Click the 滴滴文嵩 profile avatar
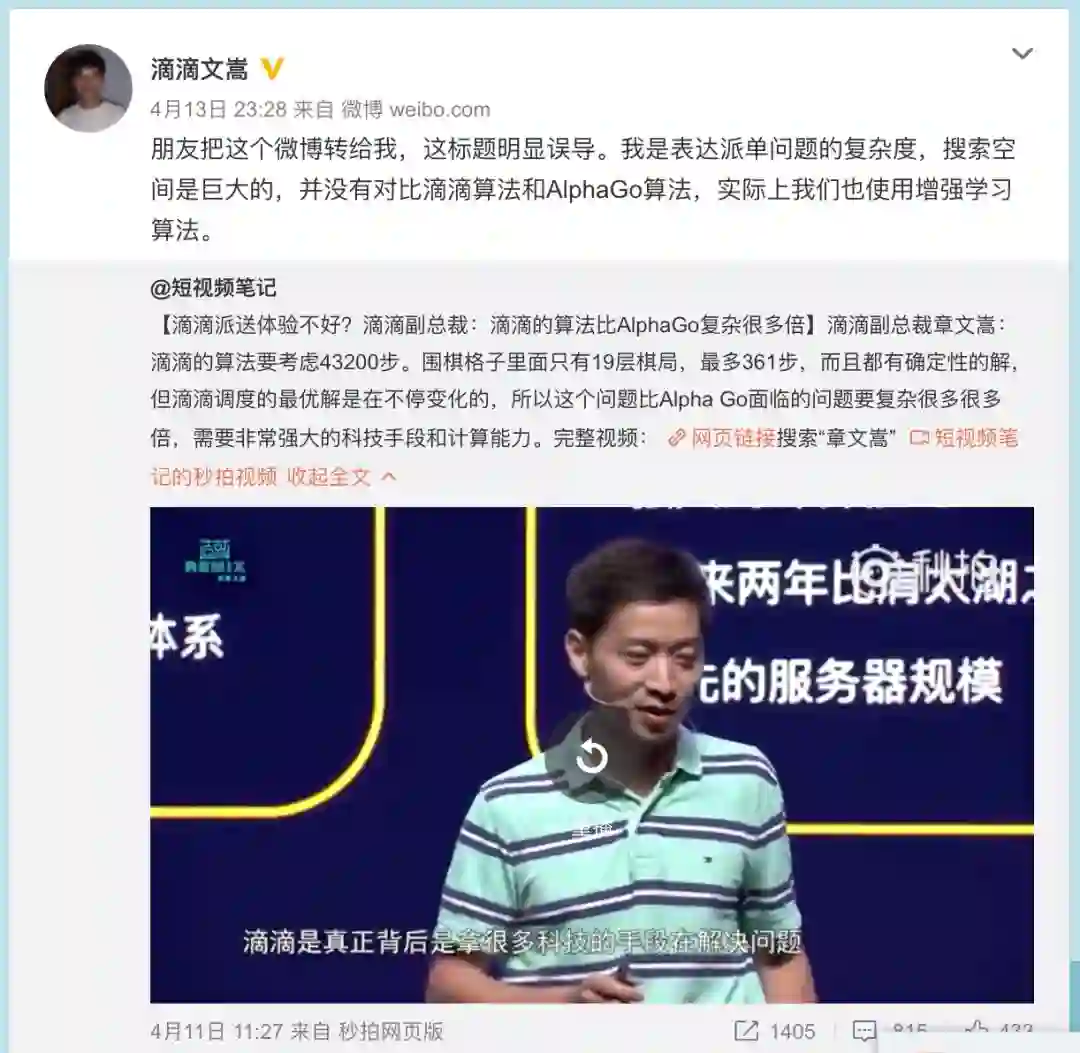Image resolution: width=1080 pixels, height=1053 pixels. (88, 88)
